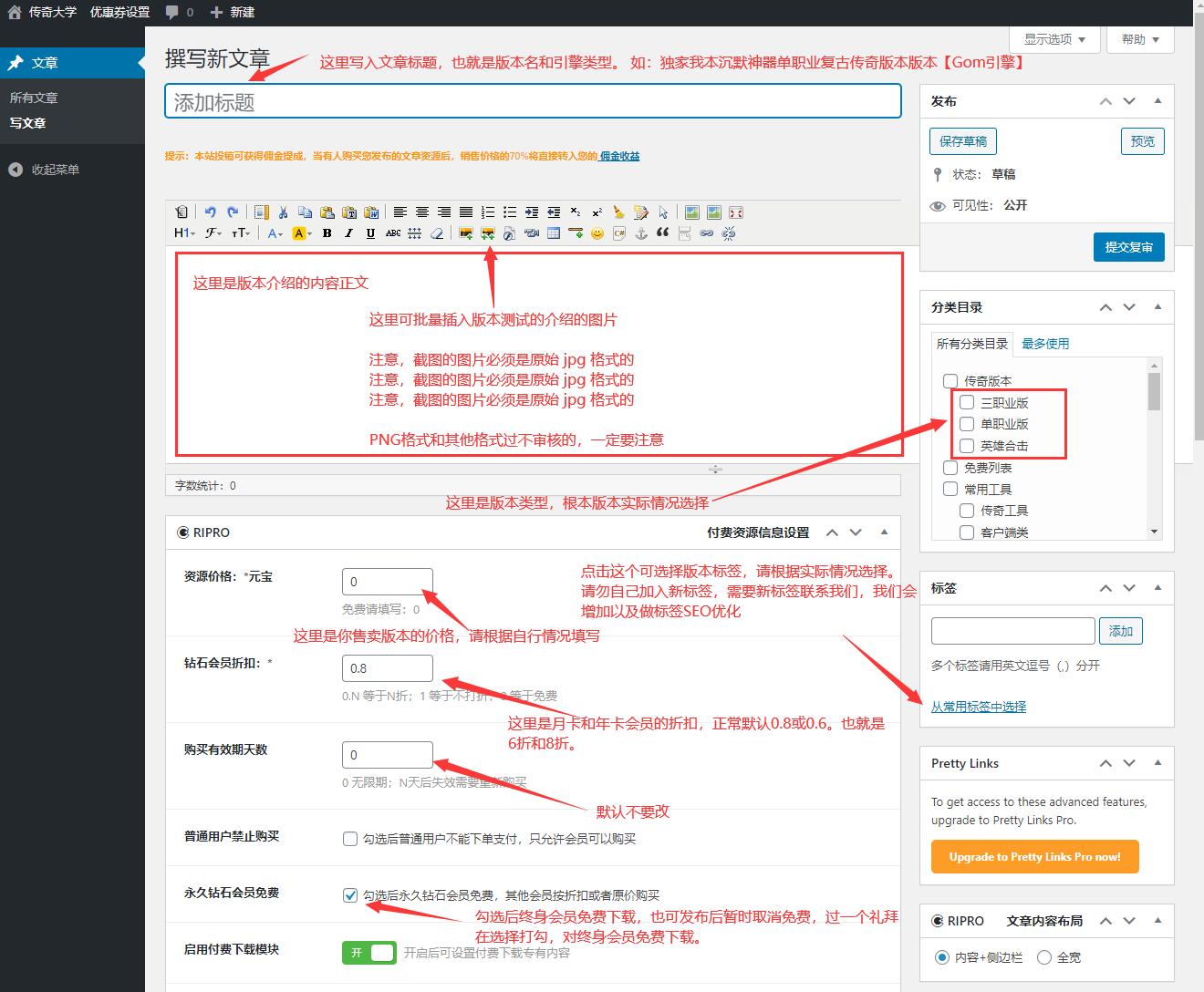Uncheck 永久钻石会员免费 checkbox

coord(350,895)
